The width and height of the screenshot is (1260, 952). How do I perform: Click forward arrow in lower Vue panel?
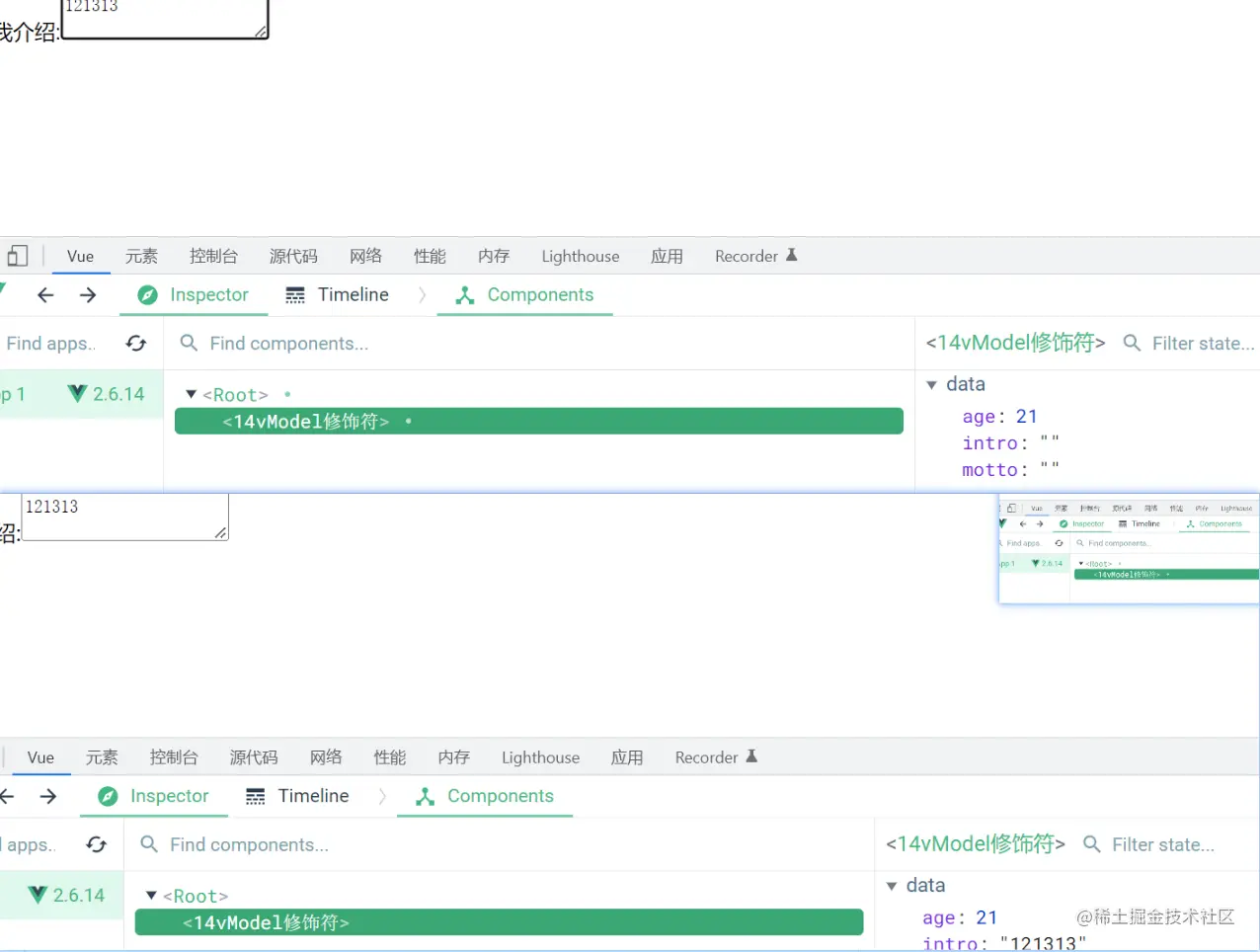click(x=48, y=796)
